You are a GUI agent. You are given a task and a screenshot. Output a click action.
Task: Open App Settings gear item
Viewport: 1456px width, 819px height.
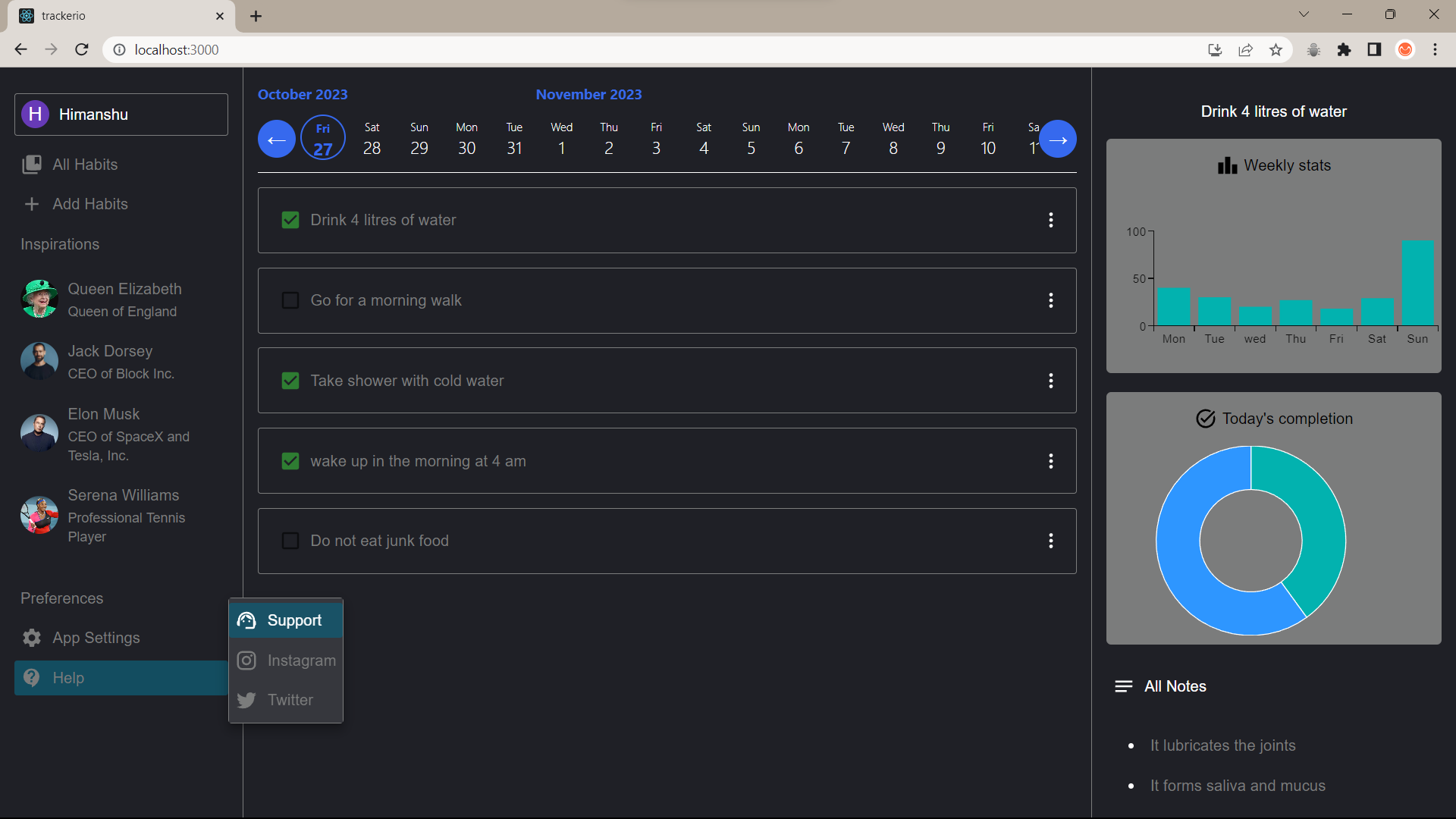pos(32,638)
